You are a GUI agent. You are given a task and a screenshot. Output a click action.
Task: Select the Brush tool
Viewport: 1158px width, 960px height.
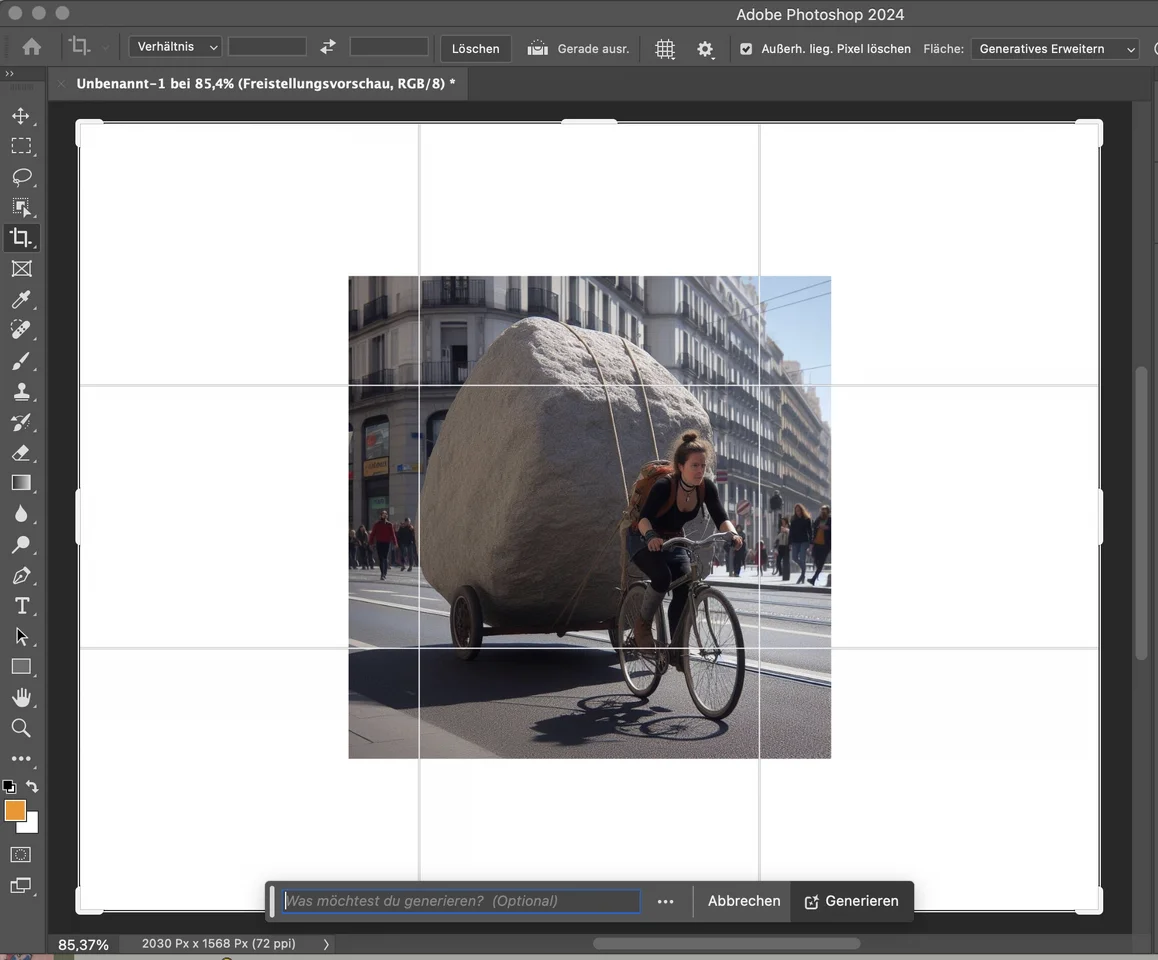(21, 361)
